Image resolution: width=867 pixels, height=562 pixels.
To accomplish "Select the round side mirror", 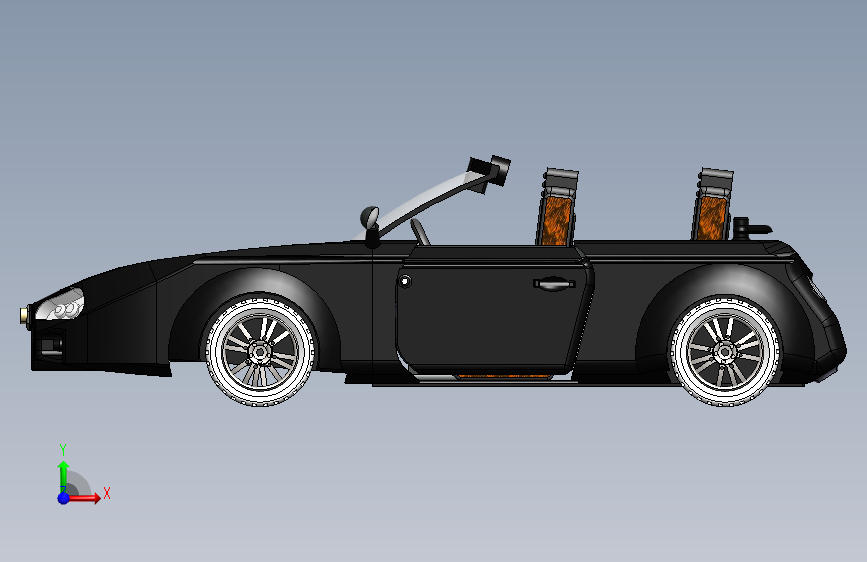I will 370,218.
